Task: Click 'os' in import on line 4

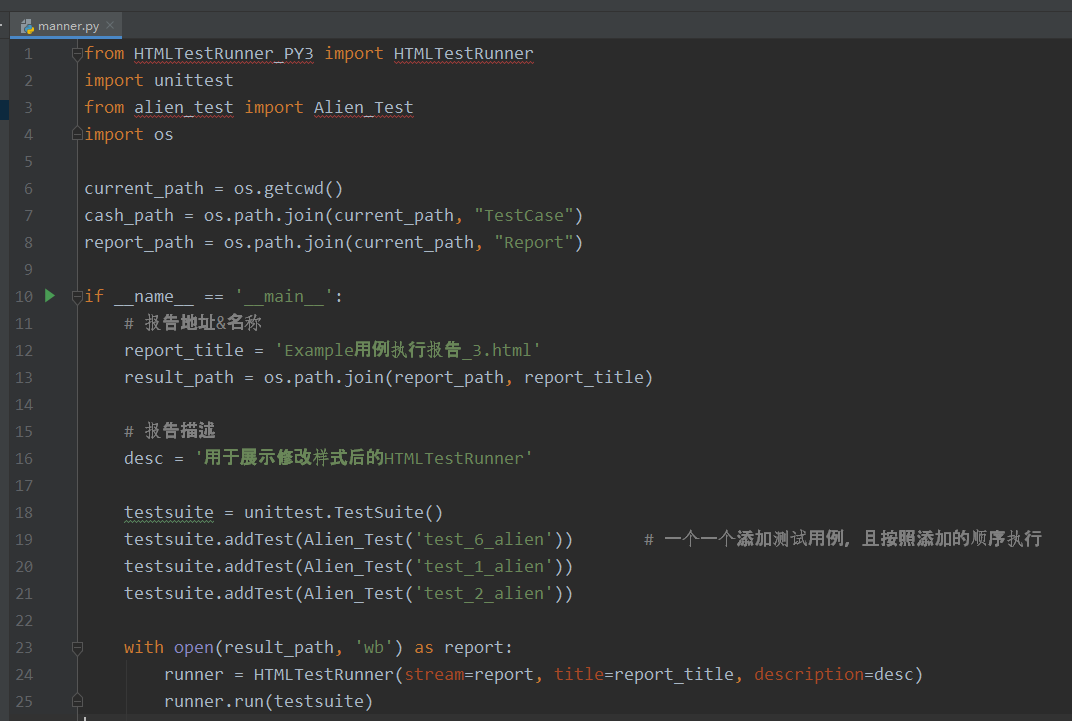Action: tap(163, 135)
